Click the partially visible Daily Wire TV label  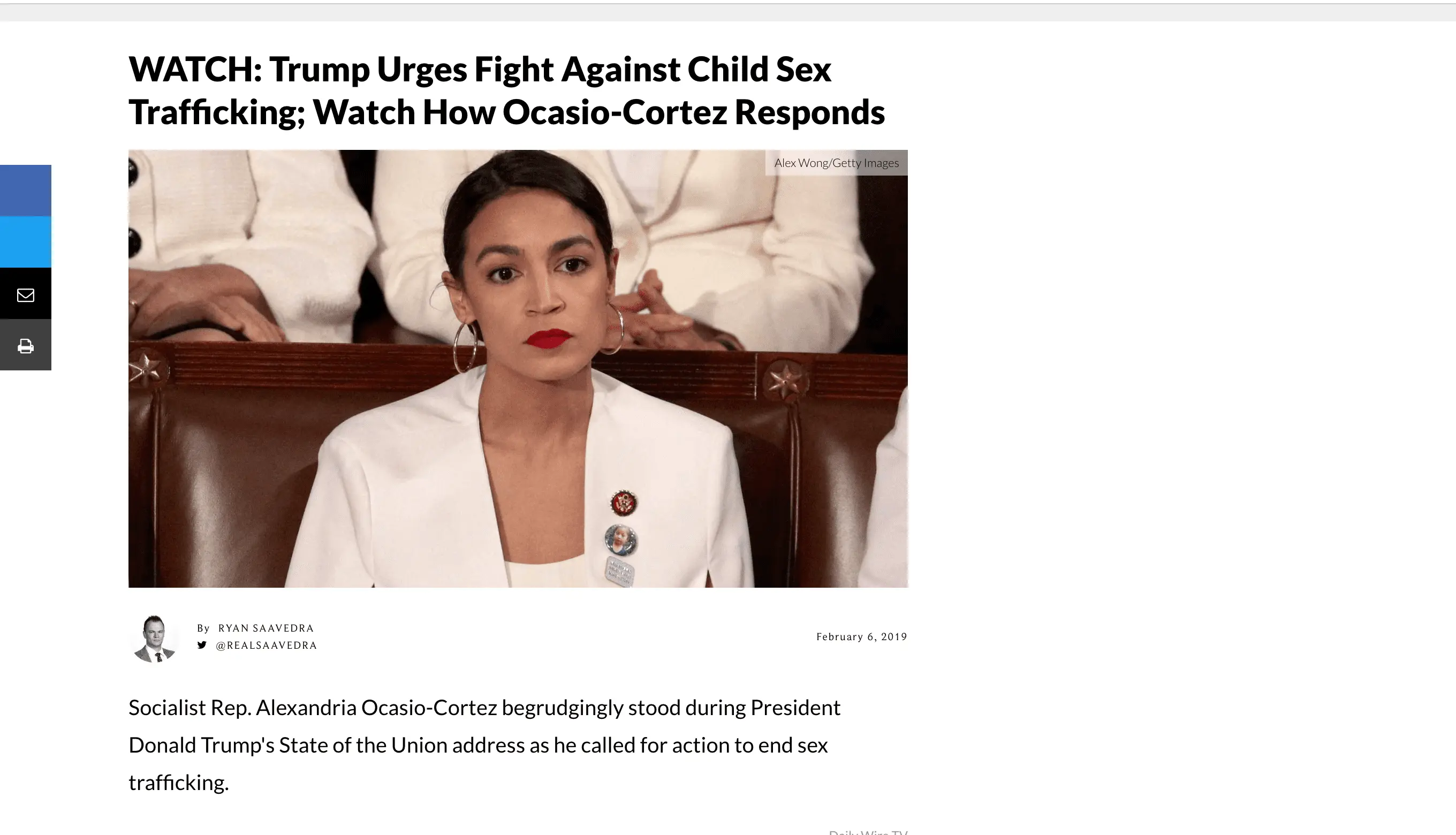point(868,832)
